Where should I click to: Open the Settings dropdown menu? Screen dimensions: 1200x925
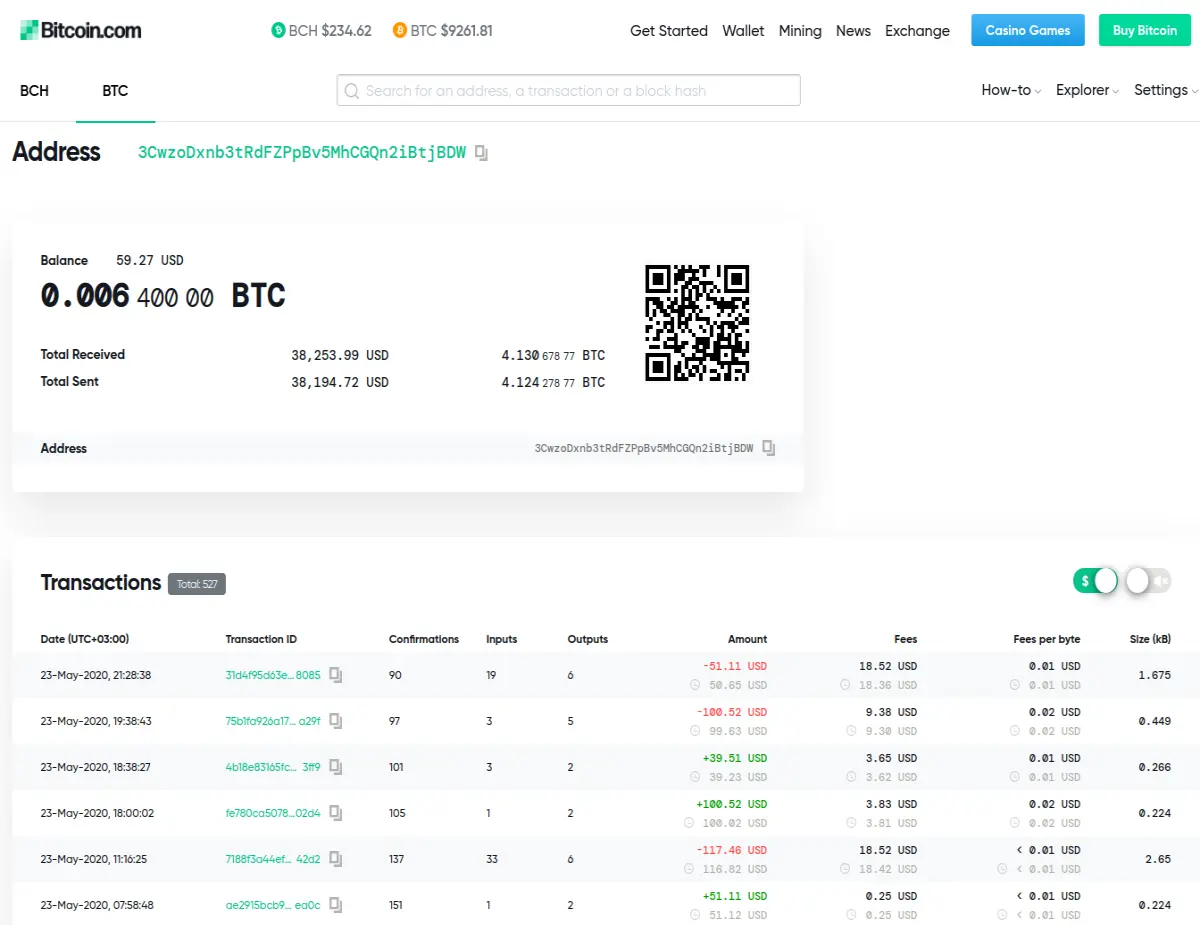1166,90
